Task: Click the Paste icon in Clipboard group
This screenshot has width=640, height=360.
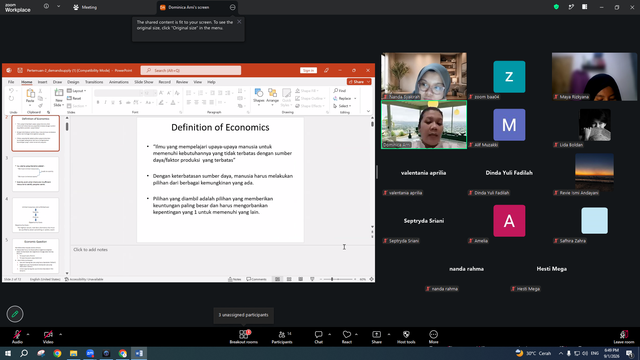Action: point(30,93)
